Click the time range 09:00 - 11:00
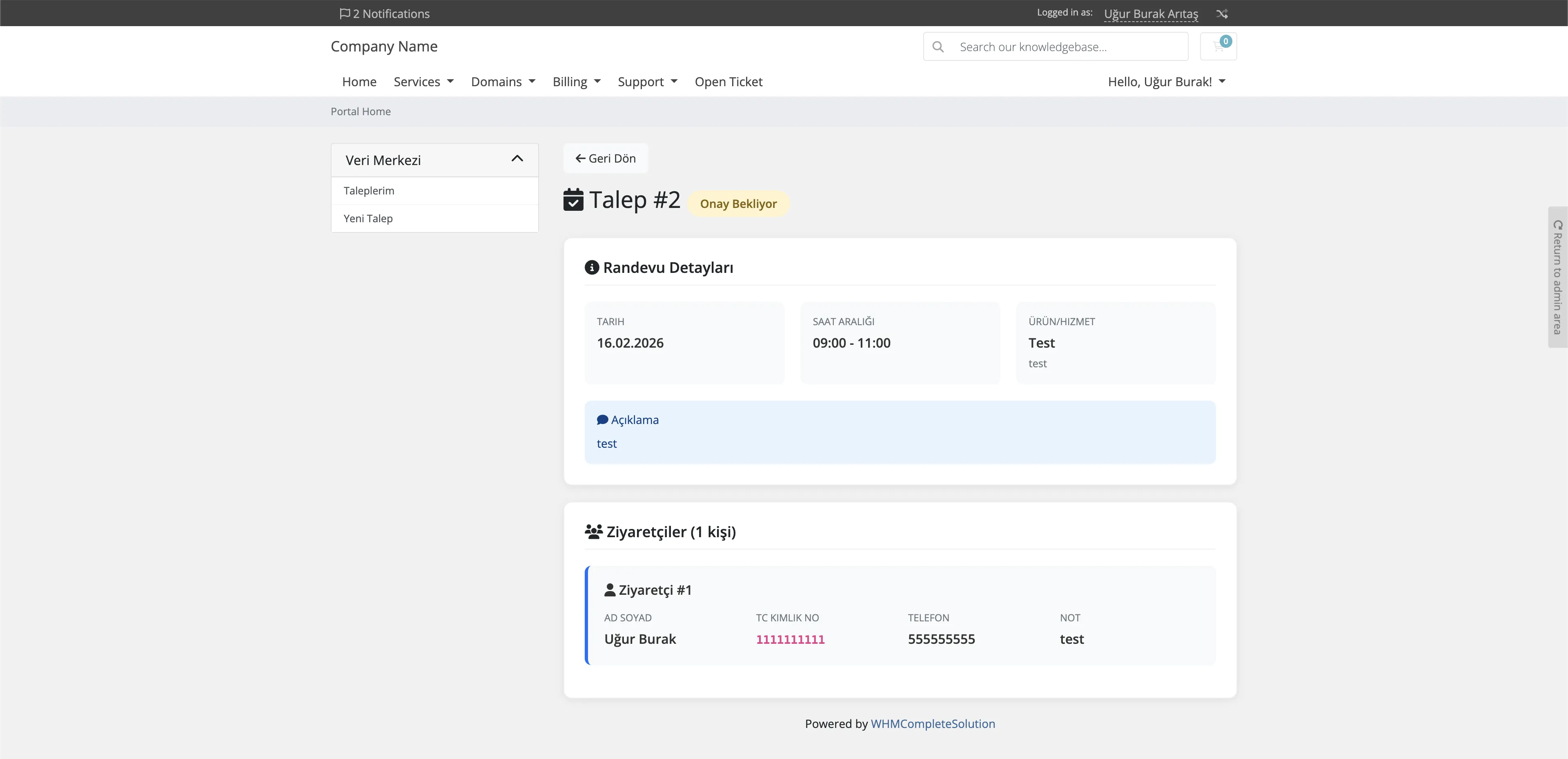This screenshot has height=759, width=1568. click(x=851, y=343)
